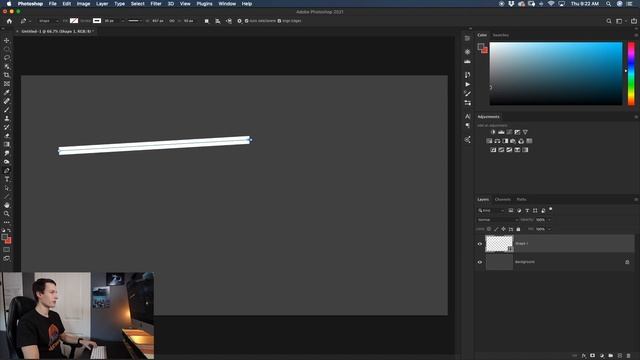Open the Edit Toolbar three-dots icon
Image resolution: width=640 pixels, height=360 pixels.
tap(7, 222)
